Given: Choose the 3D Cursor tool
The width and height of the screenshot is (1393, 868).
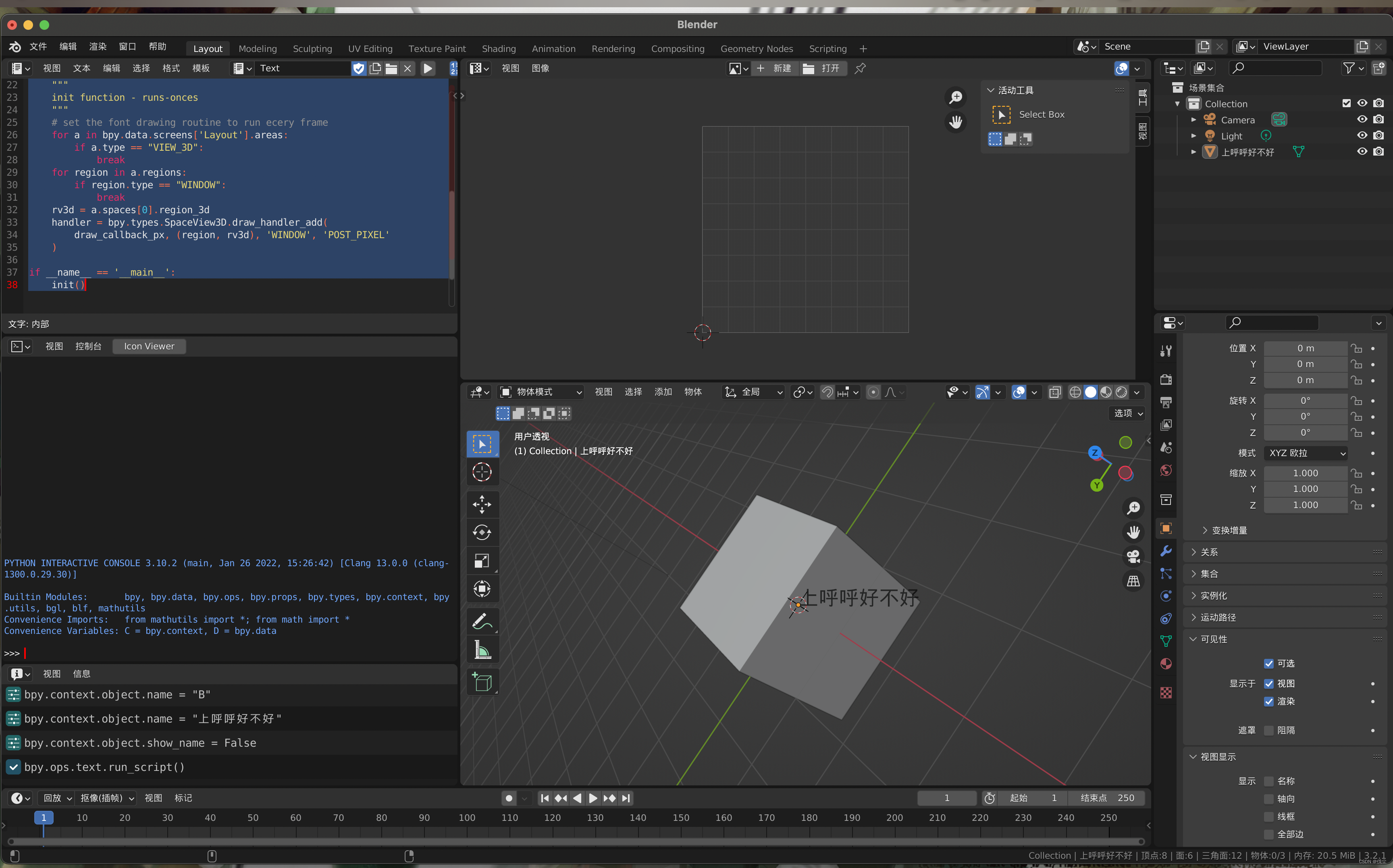Looking at the screenshot, I should click(482, 472).
